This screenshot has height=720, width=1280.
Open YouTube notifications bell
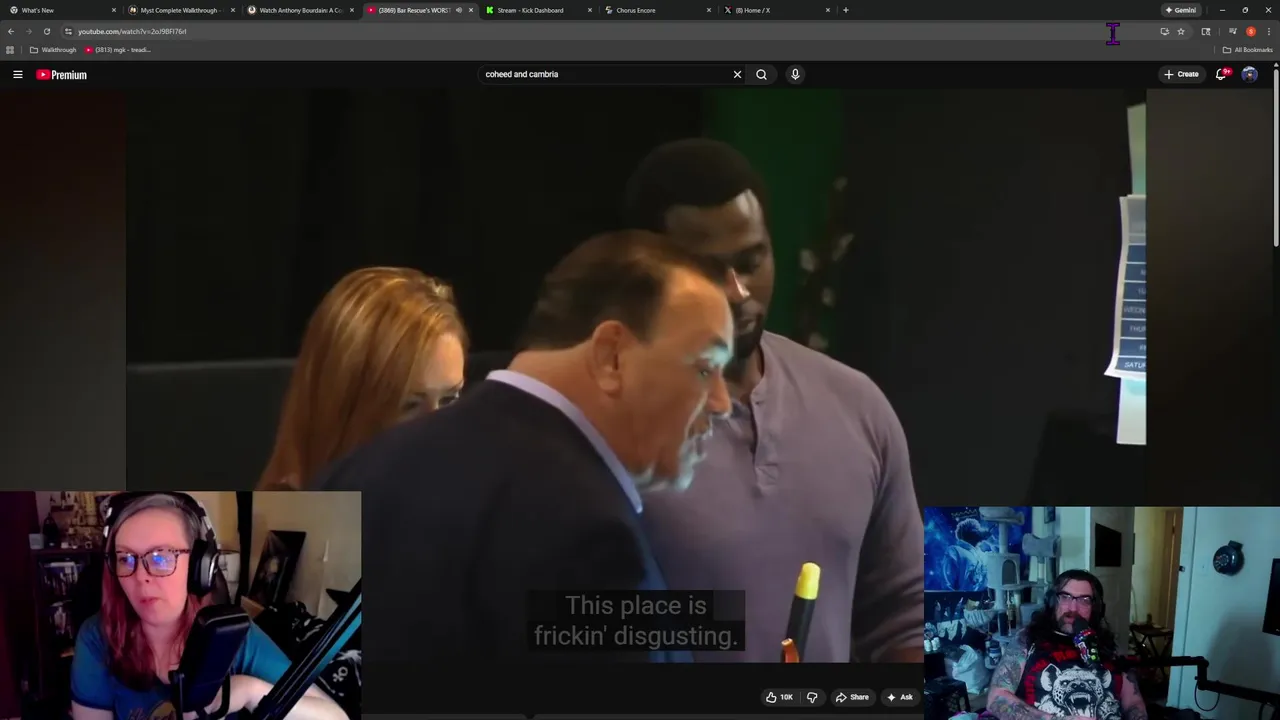(1221, 74)
